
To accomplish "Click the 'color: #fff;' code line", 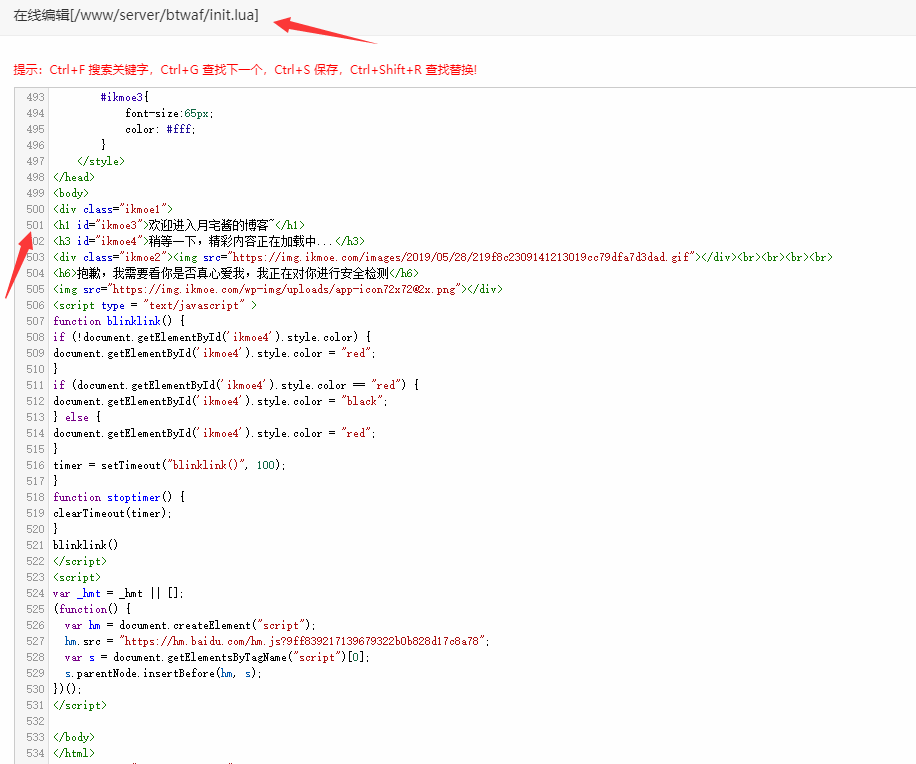I will (x=160, y=129).
